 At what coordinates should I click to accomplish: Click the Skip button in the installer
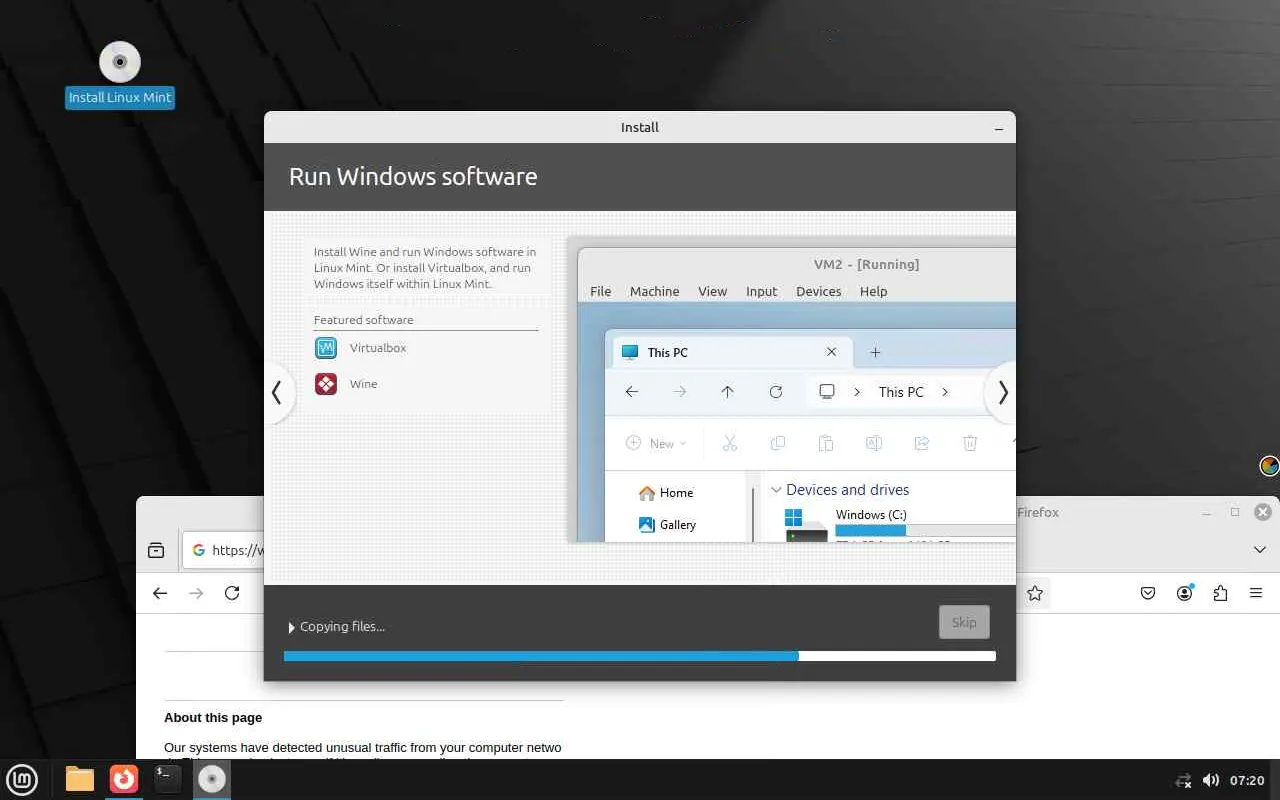[964, 622]
